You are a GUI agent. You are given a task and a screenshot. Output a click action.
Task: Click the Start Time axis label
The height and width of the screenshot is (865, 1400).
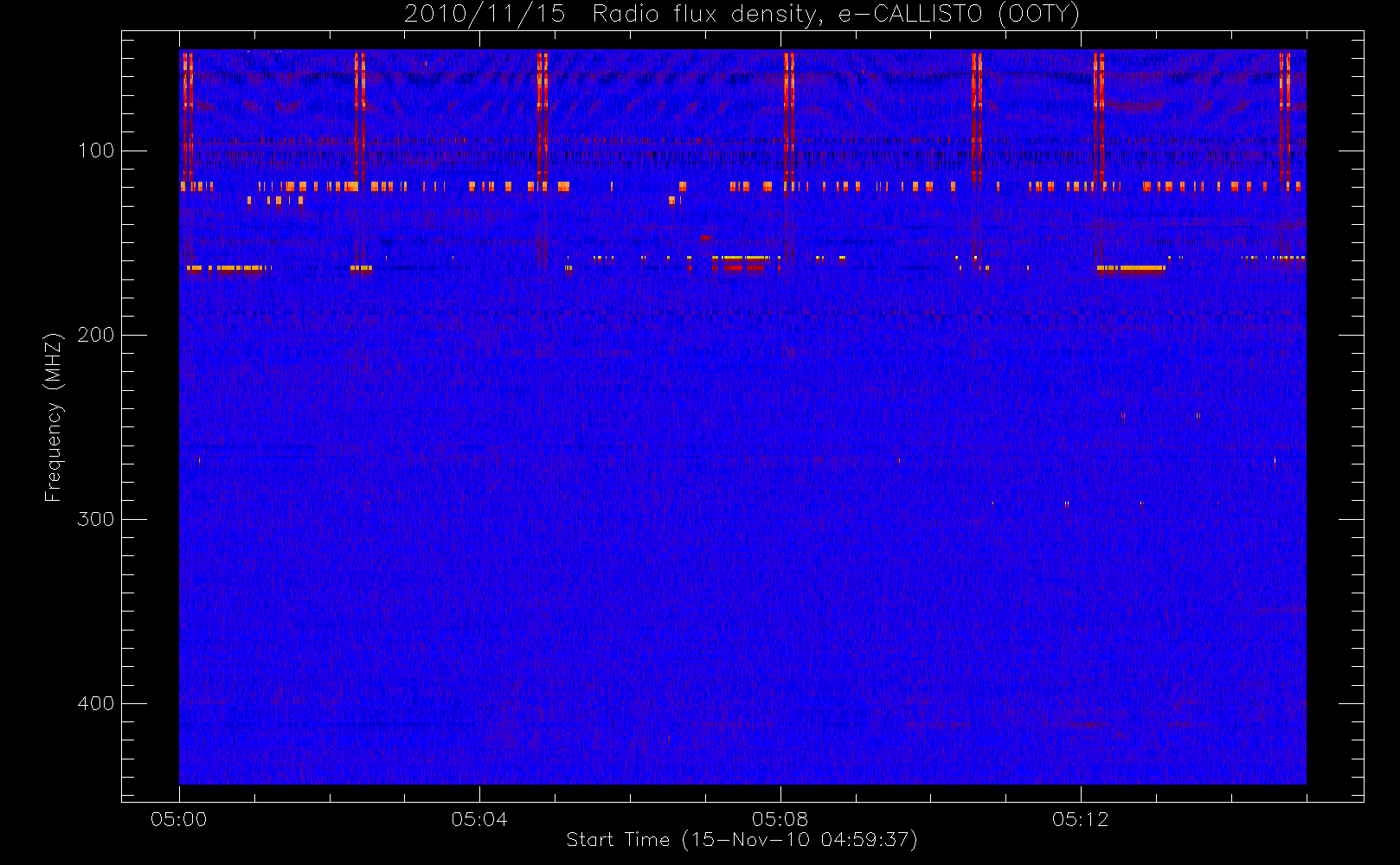[742, 840]
